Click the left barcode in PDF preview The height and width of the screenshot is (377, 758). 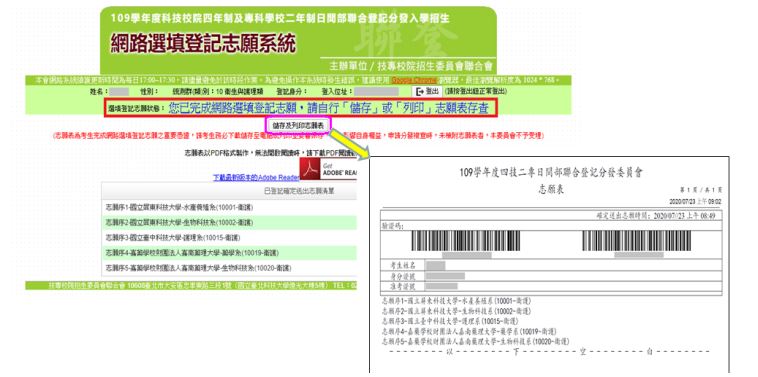point(466,241)
